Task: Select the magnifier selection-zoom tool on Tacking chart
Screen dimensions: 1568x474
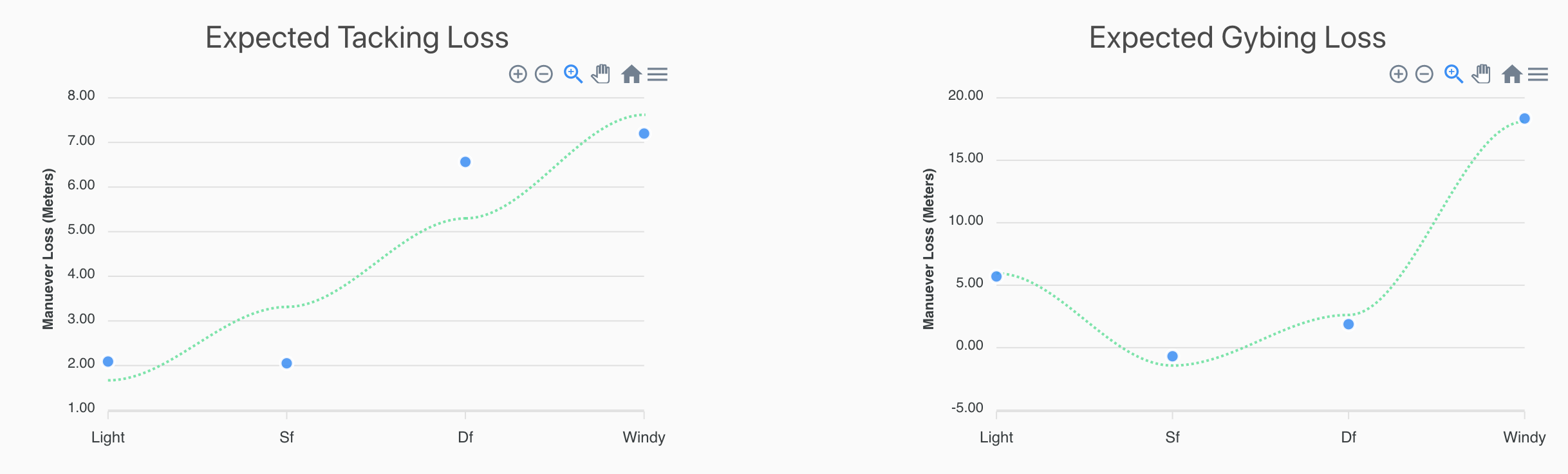Action: tap(573, 74)
